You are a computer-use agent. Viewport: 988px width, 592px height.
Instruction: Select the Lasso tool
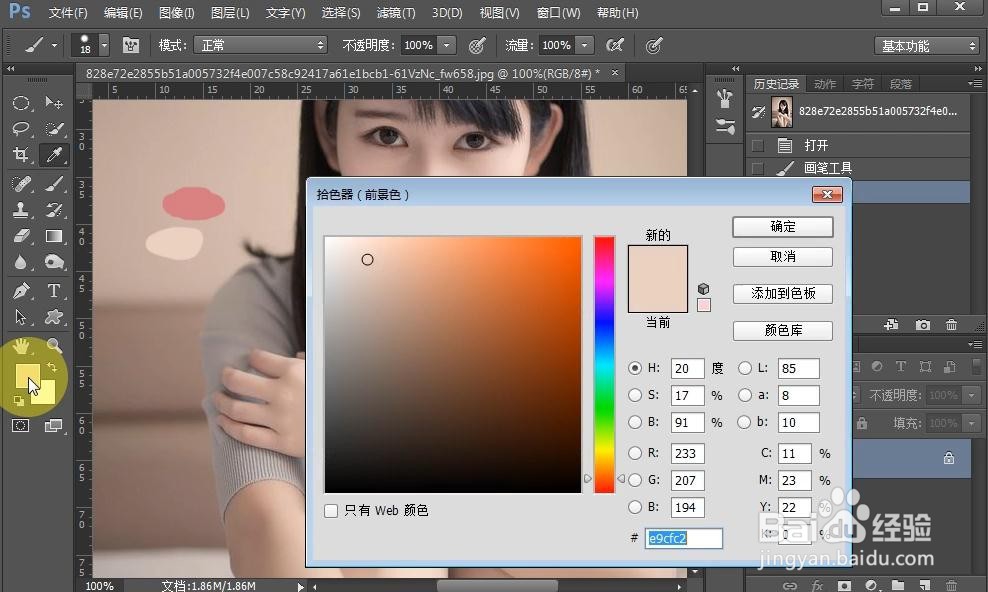22,129
